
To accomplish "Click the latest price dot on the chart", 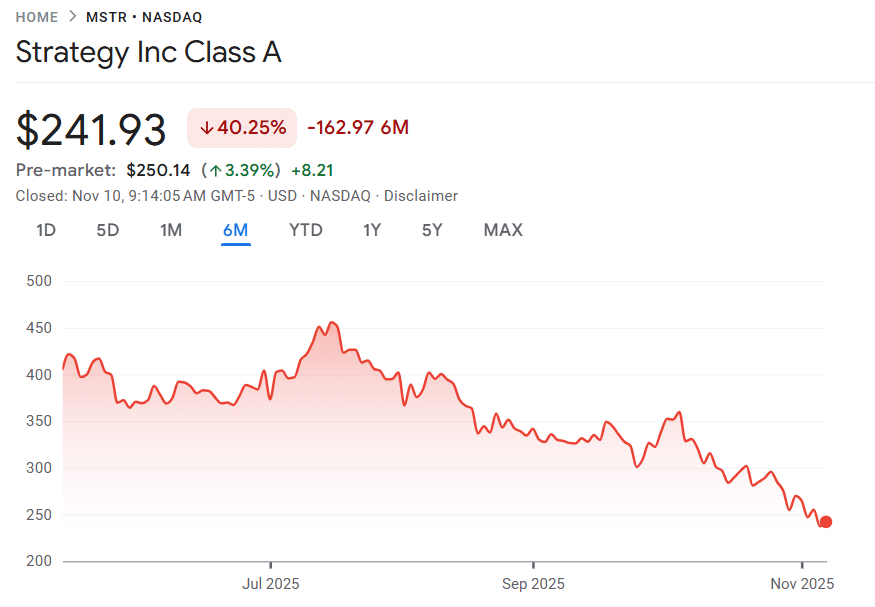I will pos(826,521).
